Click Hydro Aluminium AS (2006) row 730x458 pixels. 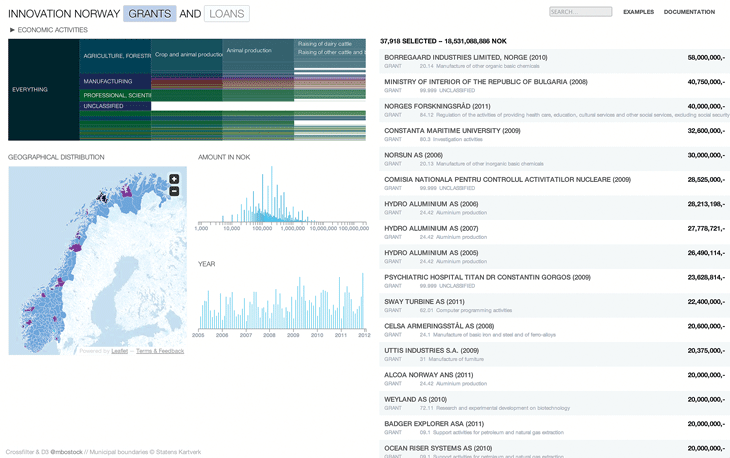coord(554,208)
